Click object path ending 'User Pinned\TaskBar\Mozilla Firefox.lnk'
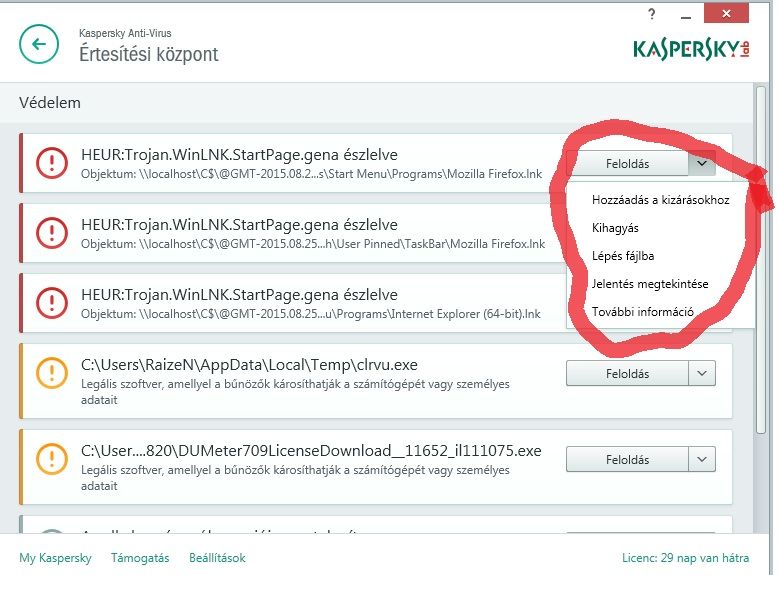This screenshot has height=594, width=778. point(313,244)
